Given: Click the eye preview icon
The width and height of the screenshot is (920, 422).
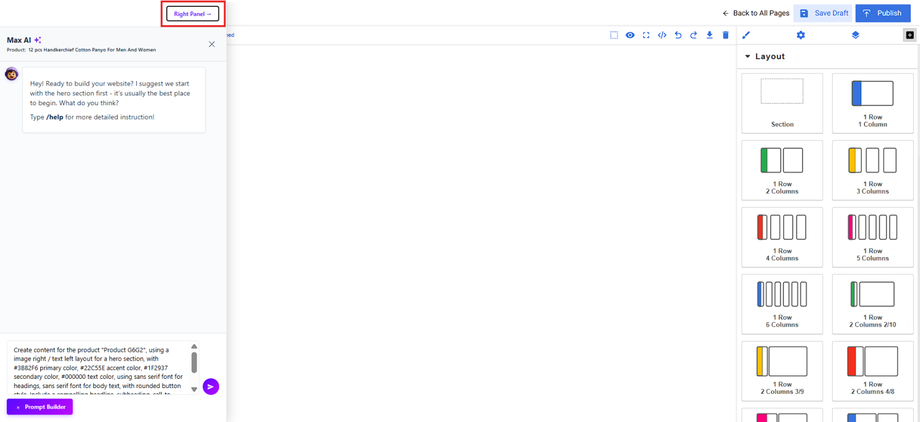Looking at the screenshot, I should click(x=630, y=35).
